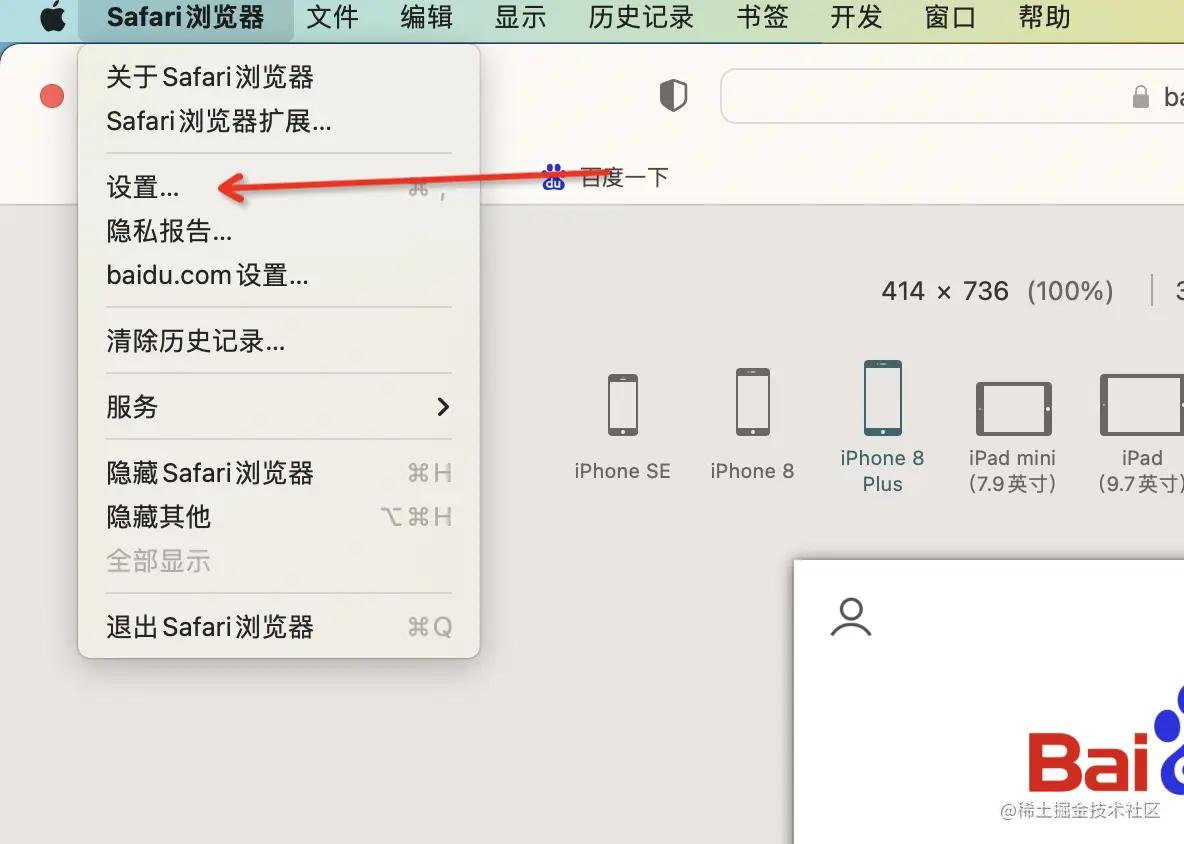Viewport: 1184px width, 844px height.
Task: Open the 开发 menu
Action: pos(856,17)
